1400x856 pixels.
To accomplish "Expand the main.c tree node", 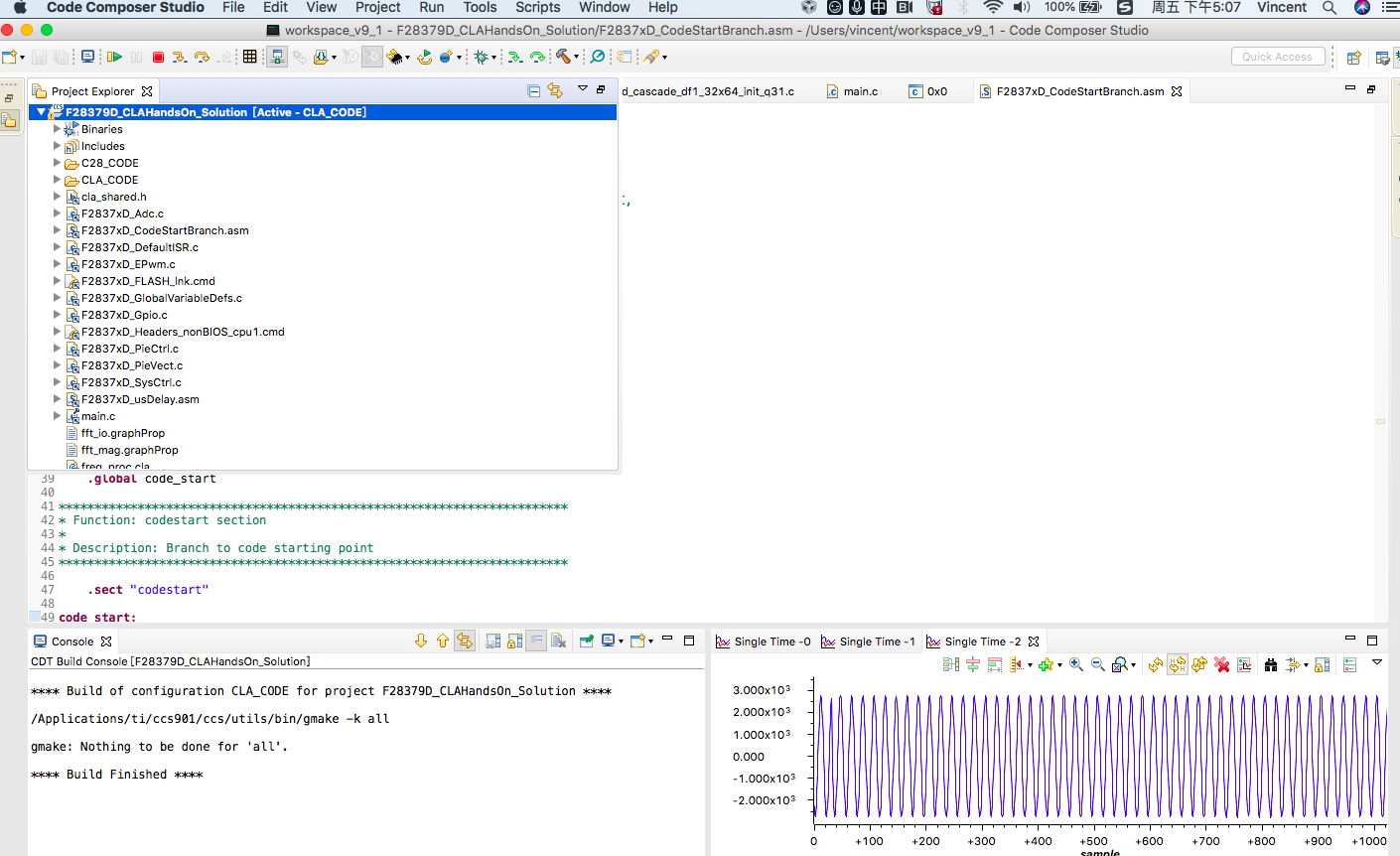I will pos(57,416).
